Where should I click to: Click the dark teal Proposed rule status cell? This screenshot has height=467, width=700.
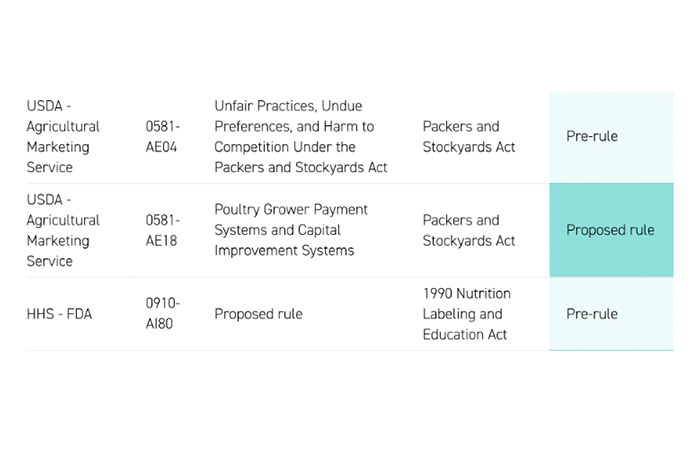[x=610, y=230]
